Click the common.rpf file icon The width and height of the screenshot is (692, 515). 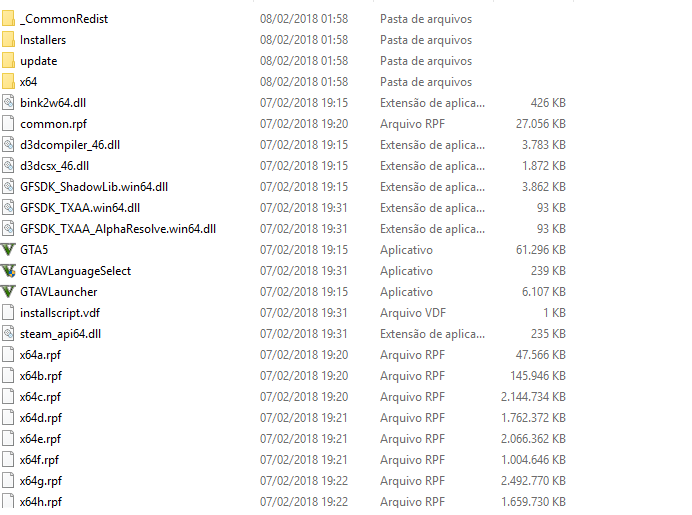click(x=8, y=124)
